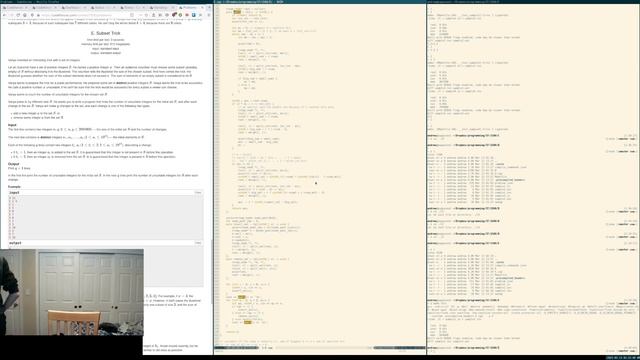This screenshot has width=640, height=360.
Task: Go back in the Firefox browser
Action: [4, 15]
